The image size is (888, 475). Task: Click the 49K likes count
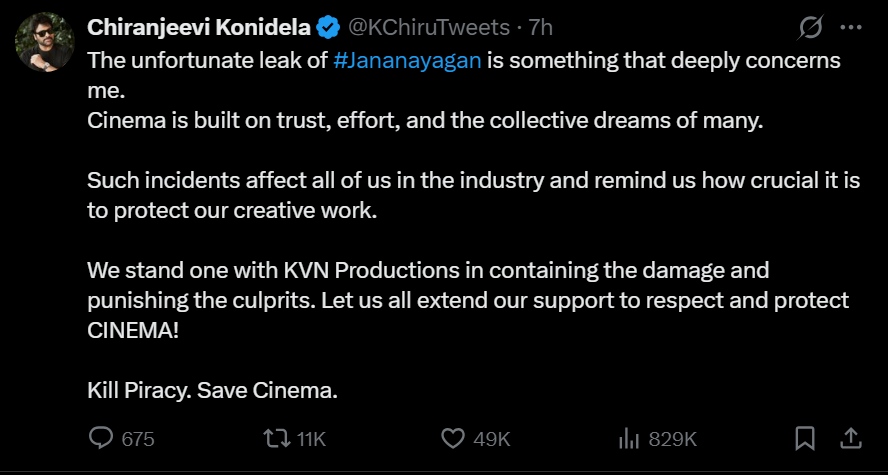(492, 439)
